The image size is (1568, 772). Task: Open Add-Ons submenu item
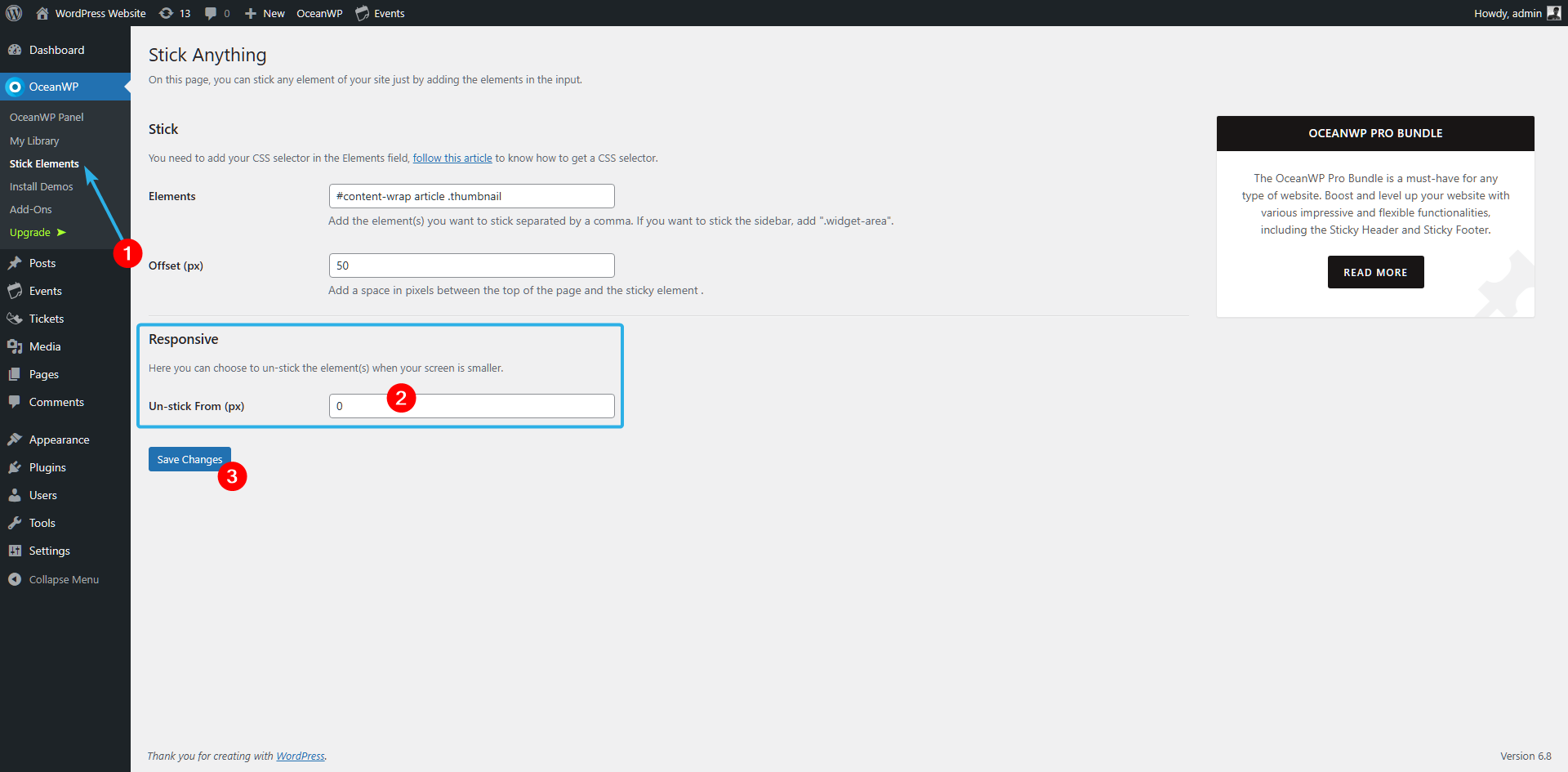tap(30, 209)
